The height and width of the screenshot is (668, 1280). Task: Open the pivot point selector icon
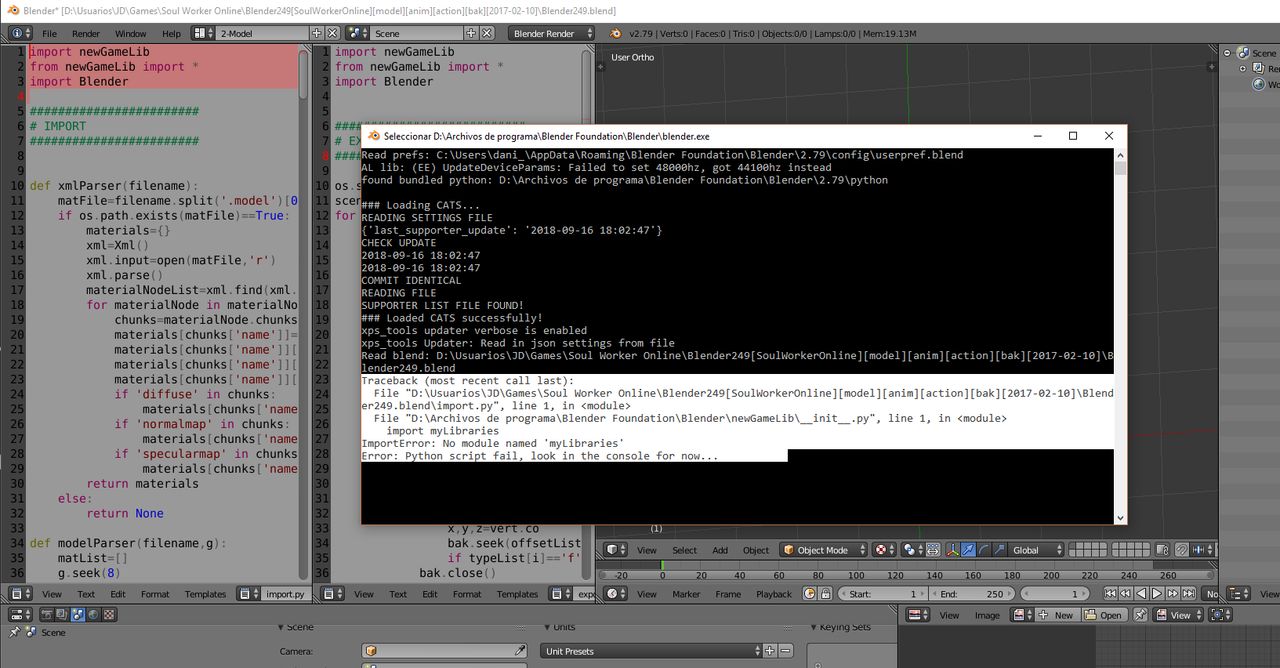911,550
